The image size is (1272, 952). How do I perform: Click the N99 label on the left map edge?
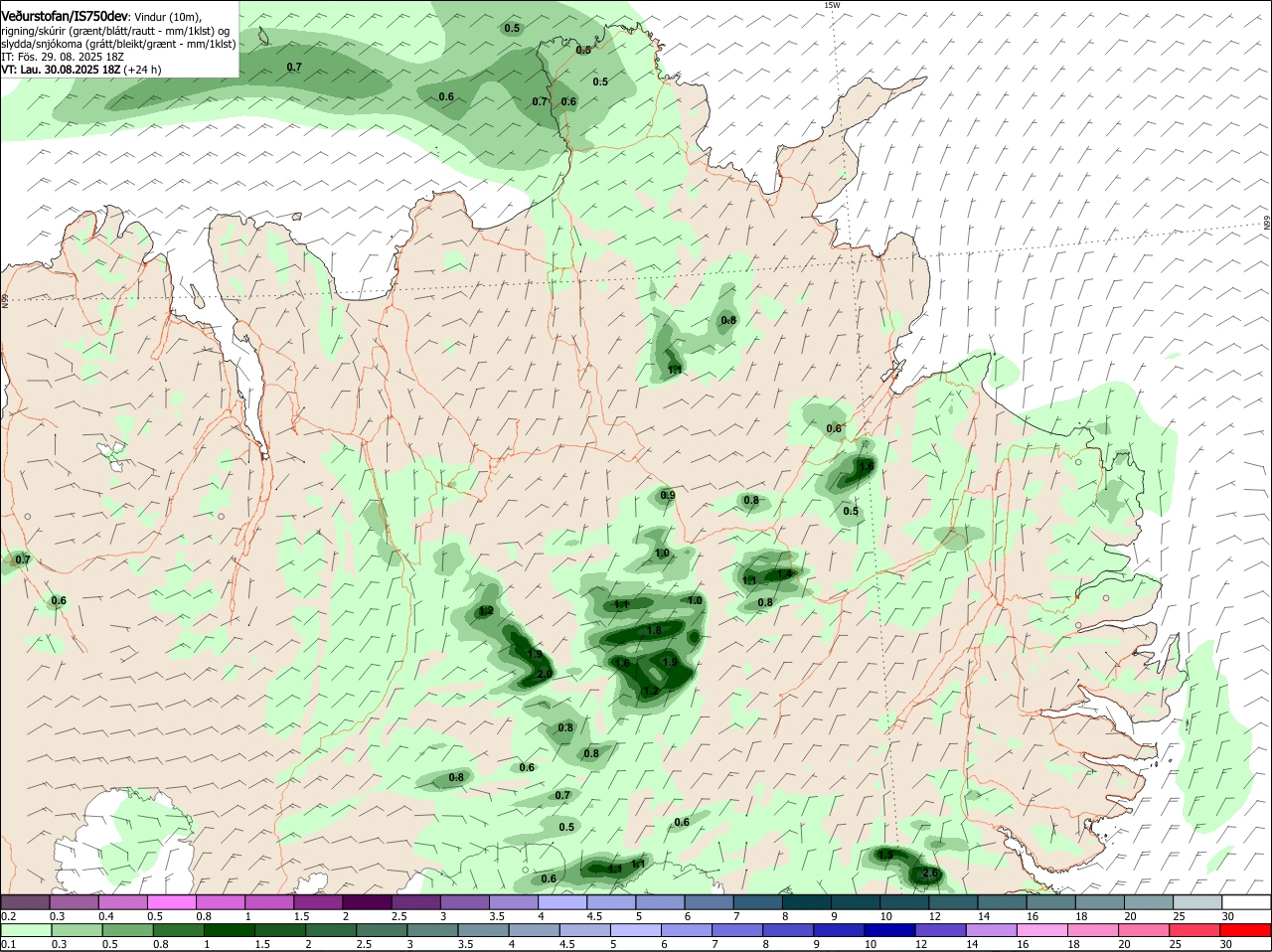pos(4,299)
